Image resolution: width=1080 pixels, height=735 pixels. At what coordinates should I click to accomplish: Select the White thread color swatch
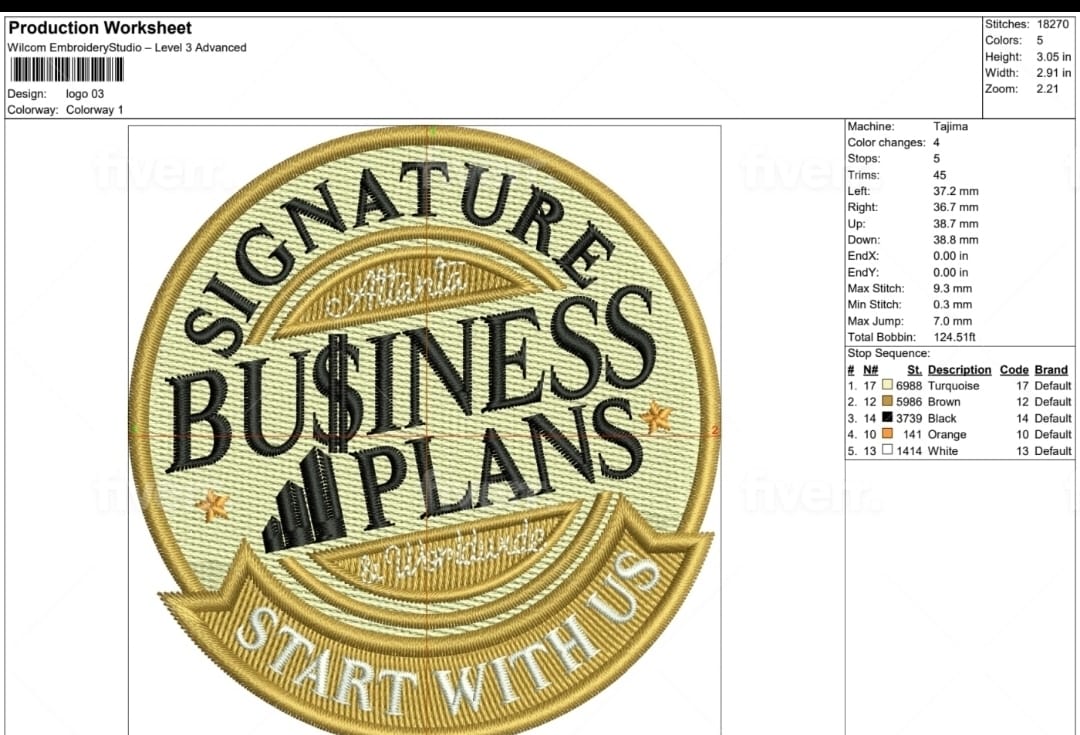[x=887, y=451]
